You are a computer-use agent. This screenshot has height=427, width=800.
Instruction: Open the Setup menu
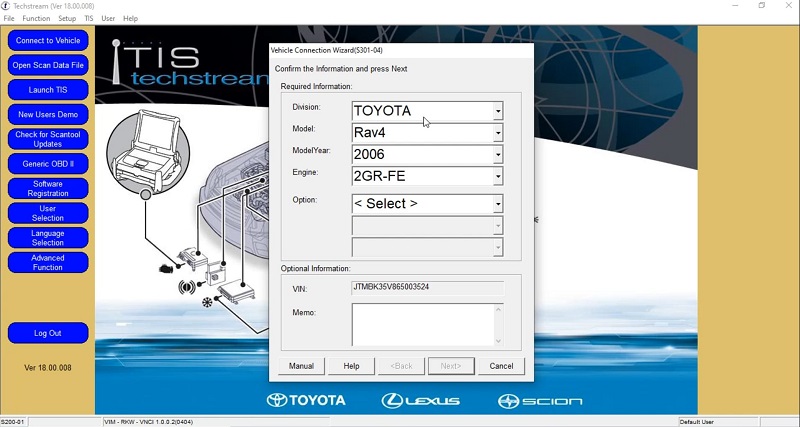pyautogui.click(x=67, y=18)
